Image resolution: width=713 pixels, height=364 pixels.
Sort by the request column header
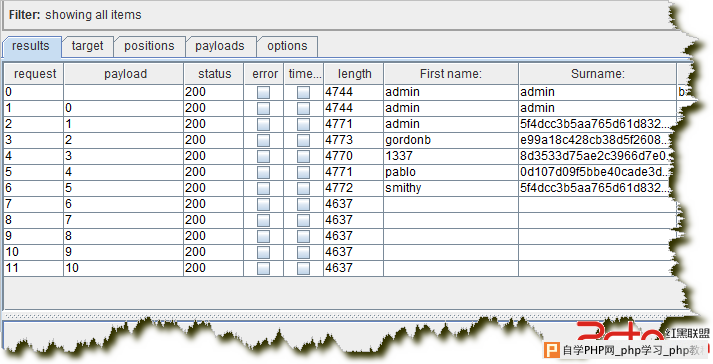[35, 74]
